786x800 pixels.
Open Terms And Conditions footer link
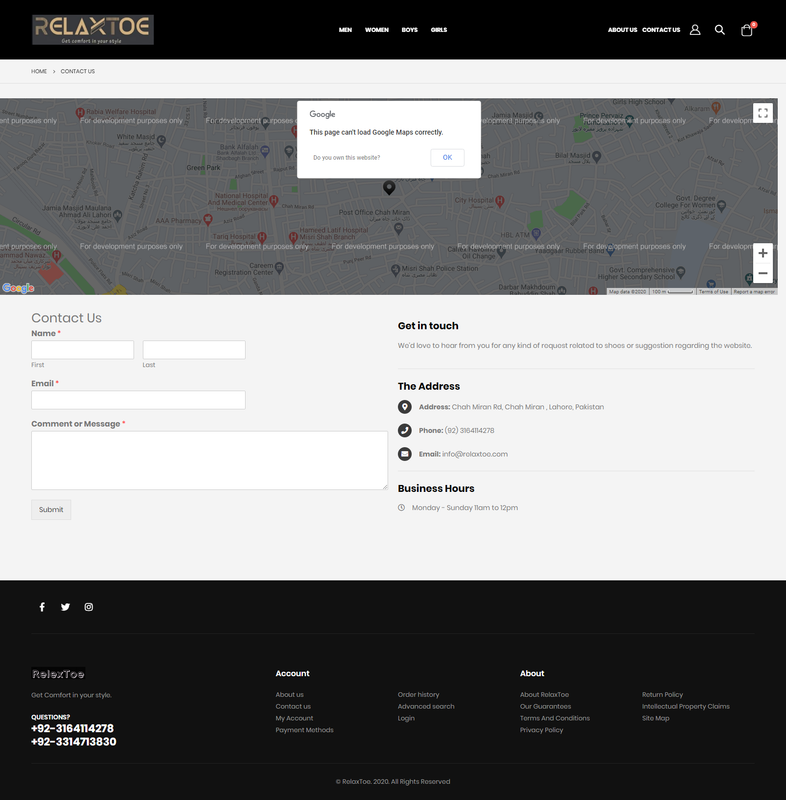click(555, 718)
